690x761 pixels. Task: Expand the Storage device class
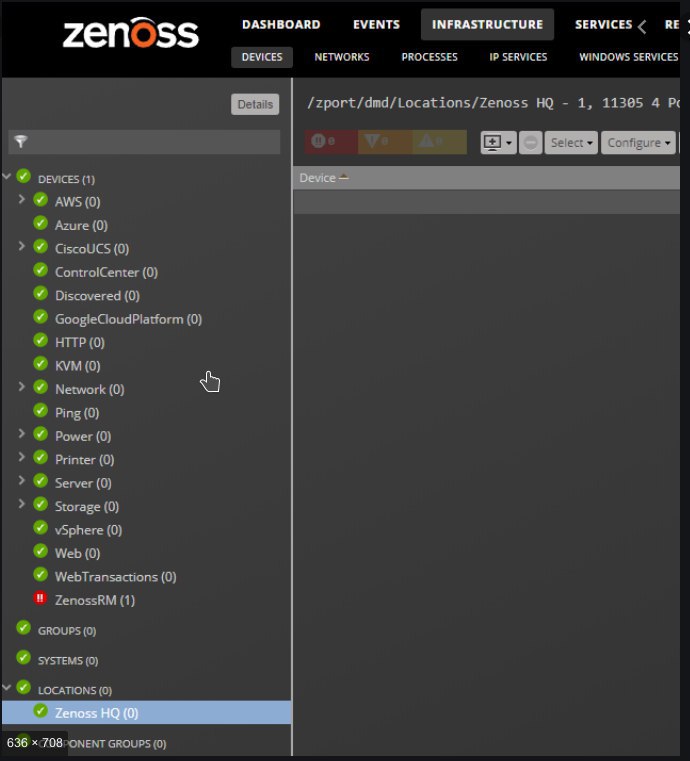pyautogui.click(x=21, y=504)
